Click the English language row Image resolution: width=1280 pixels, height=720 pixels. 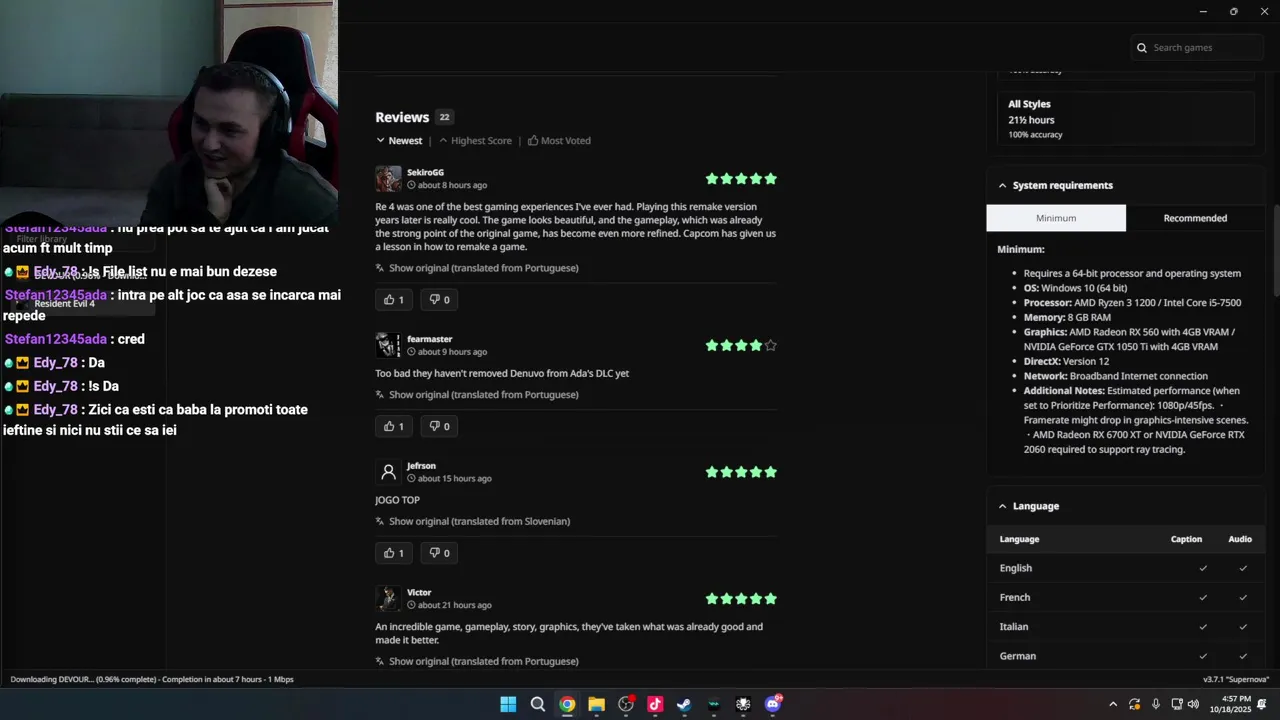point(1126,568)
